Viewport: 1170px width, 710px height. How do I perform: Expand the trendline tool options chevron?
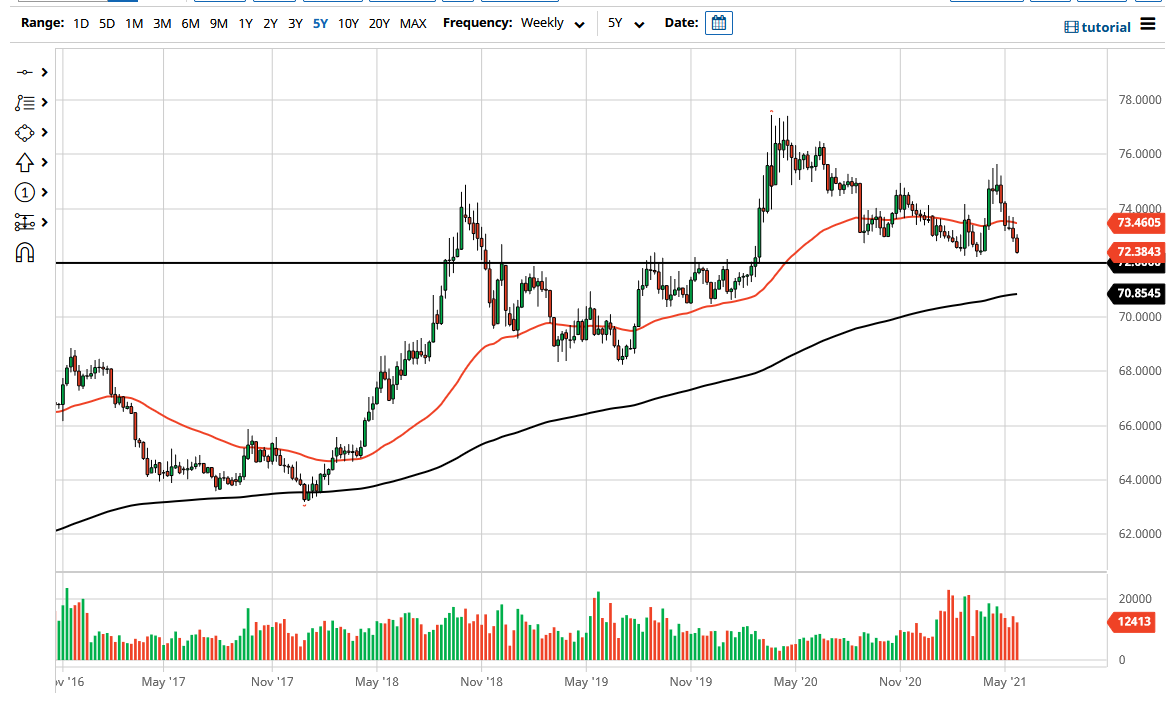[44, 72]
